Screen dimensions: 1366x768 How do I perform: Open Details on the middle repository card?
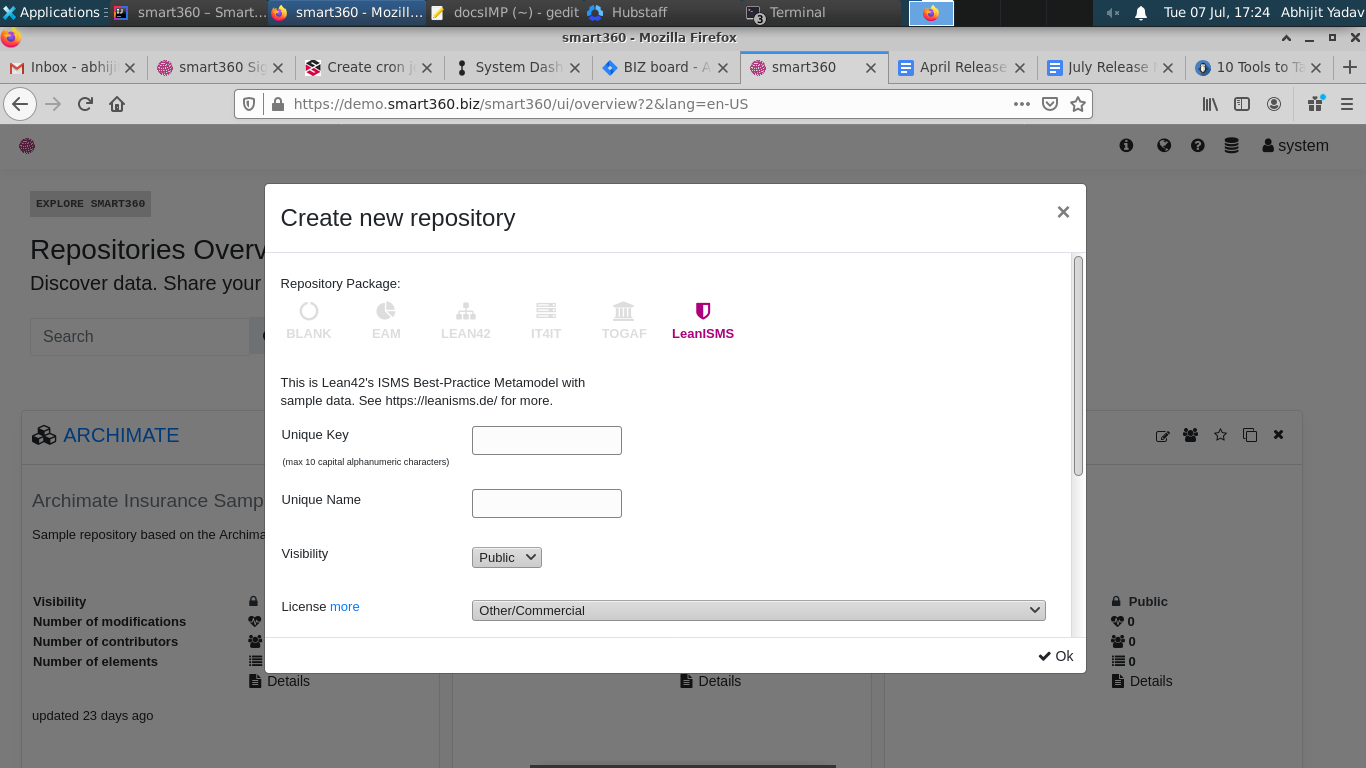(x=711, y=681)
